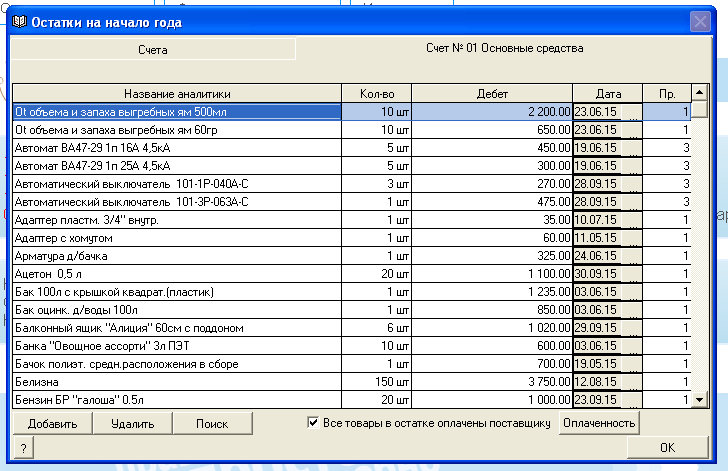
Task: Open the Поиск search button
Action: [x=212, y=424]
